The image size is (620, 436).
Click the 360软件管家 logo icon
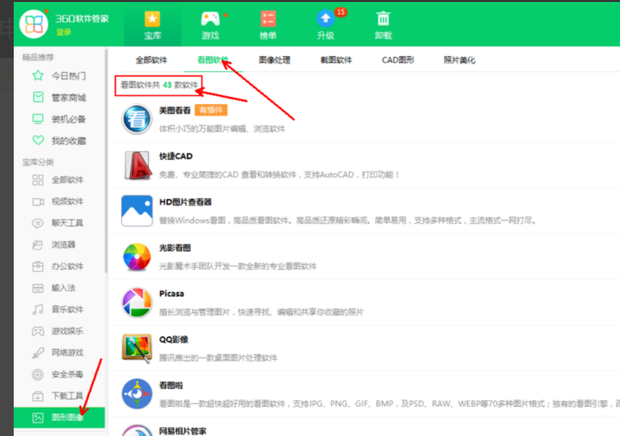point(34,24)
